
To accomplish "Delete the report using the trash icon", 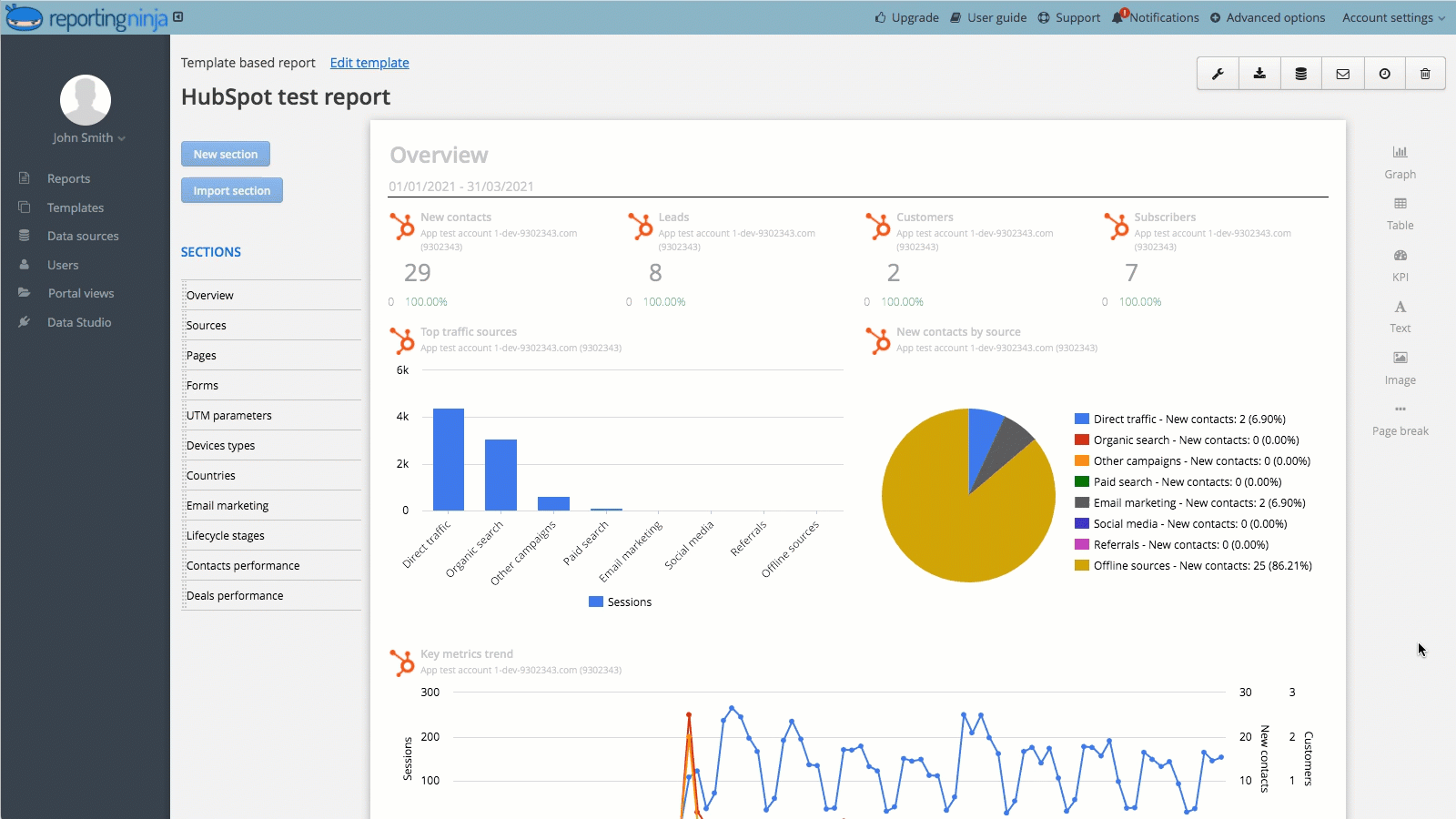I will point(1426,74).
